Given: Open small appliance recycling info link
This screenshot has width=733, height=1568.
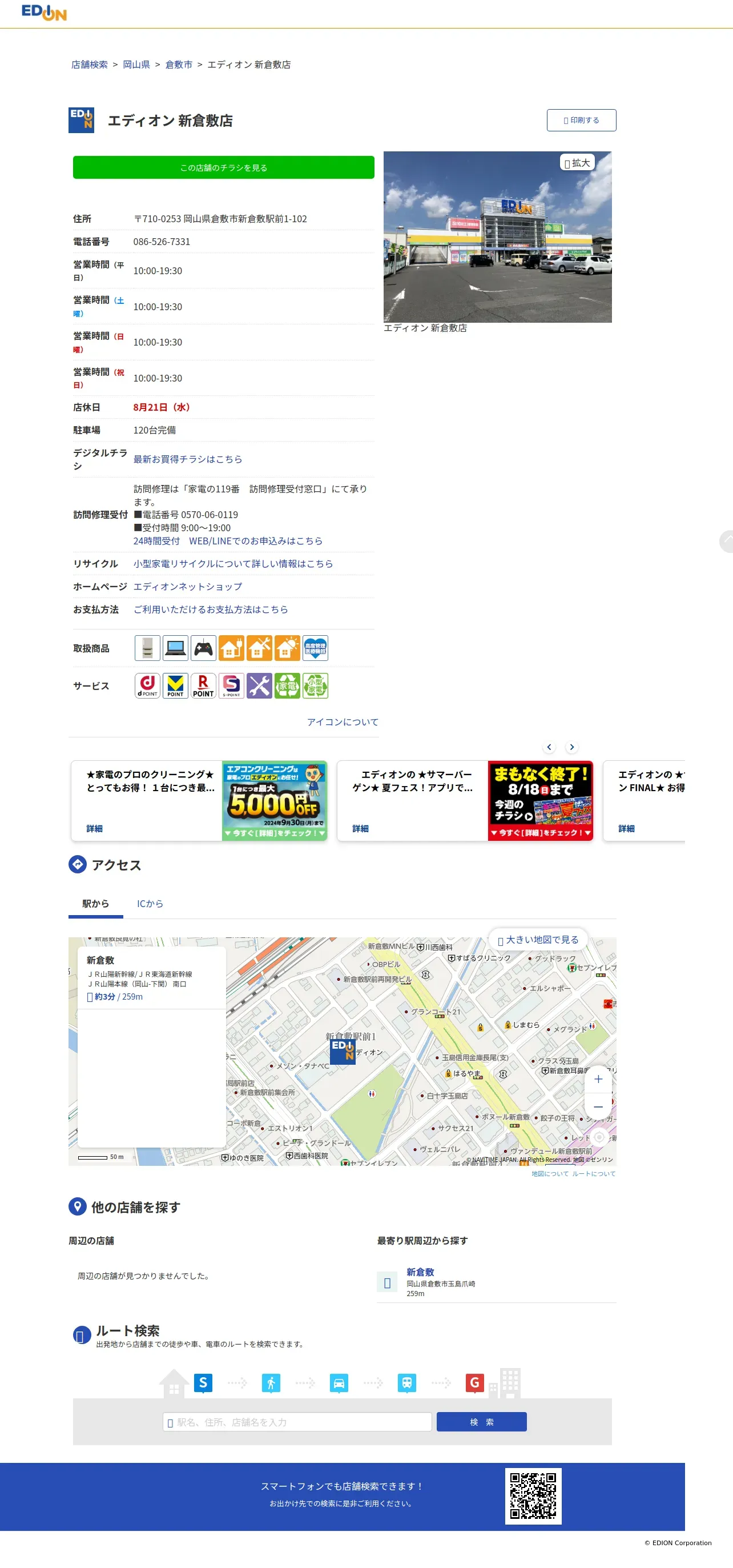Looking at the screenshot, I should coord(233,564).
